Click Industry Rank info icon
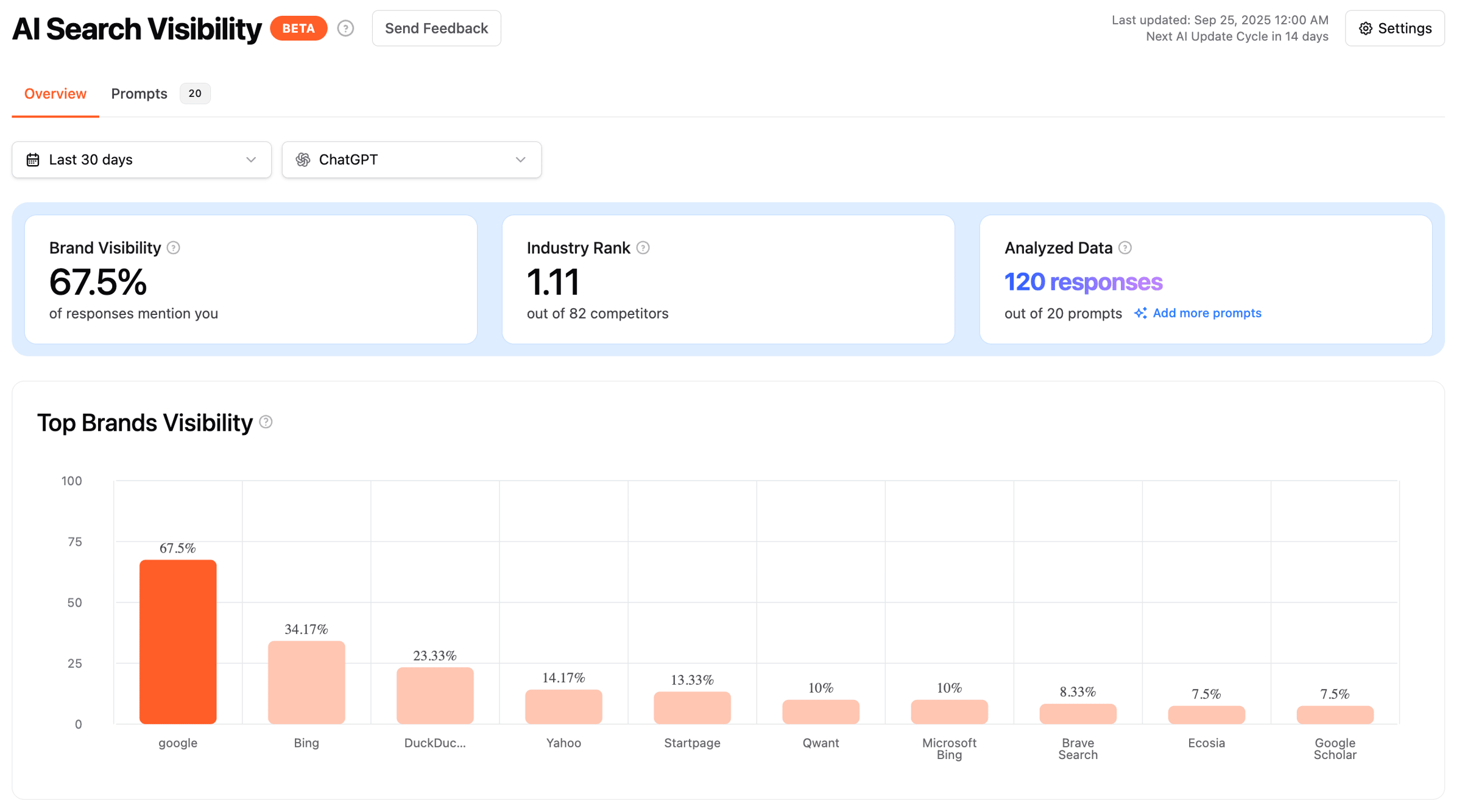Screen dimensions: 1462x812 coord(643,248)
